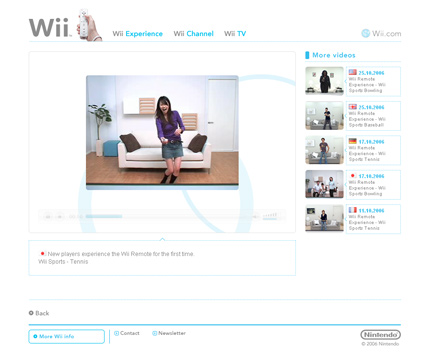Click the play button next to pause
Viewport: 430px width, 360px height.
pos(60,217)
